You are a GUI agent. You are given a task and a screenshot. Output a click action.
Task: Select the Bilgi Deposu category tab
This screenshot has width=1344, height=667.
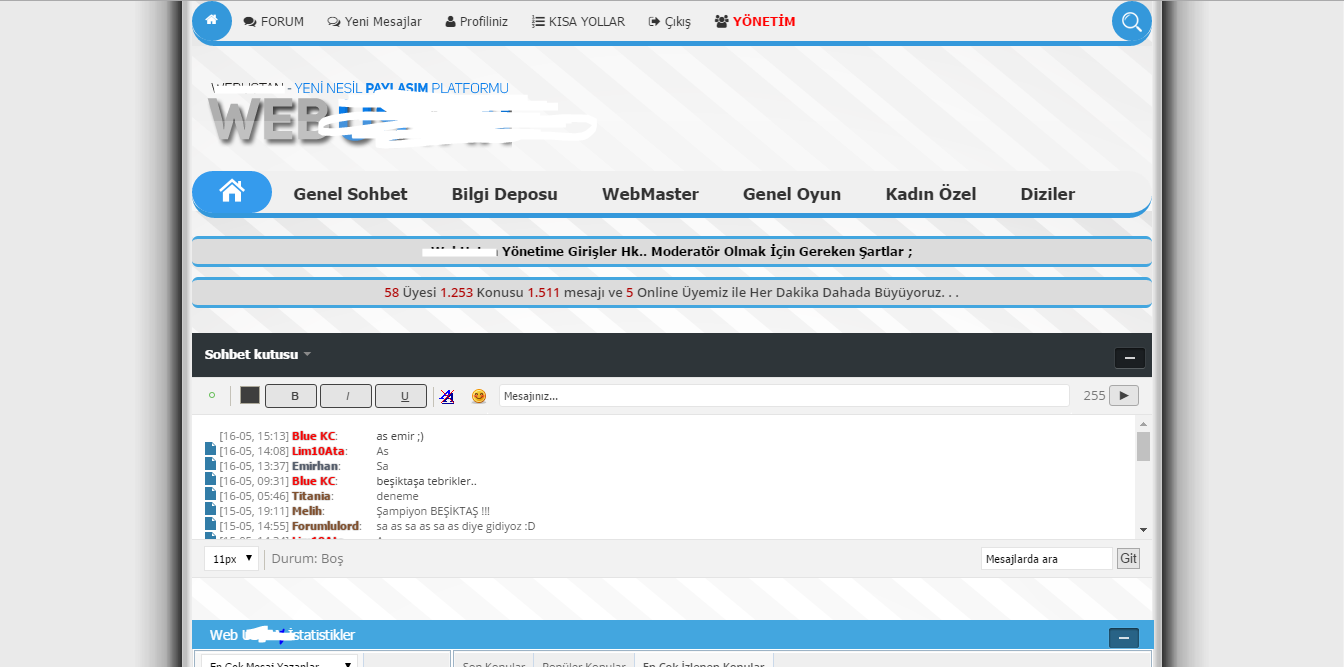click(505, 194)
